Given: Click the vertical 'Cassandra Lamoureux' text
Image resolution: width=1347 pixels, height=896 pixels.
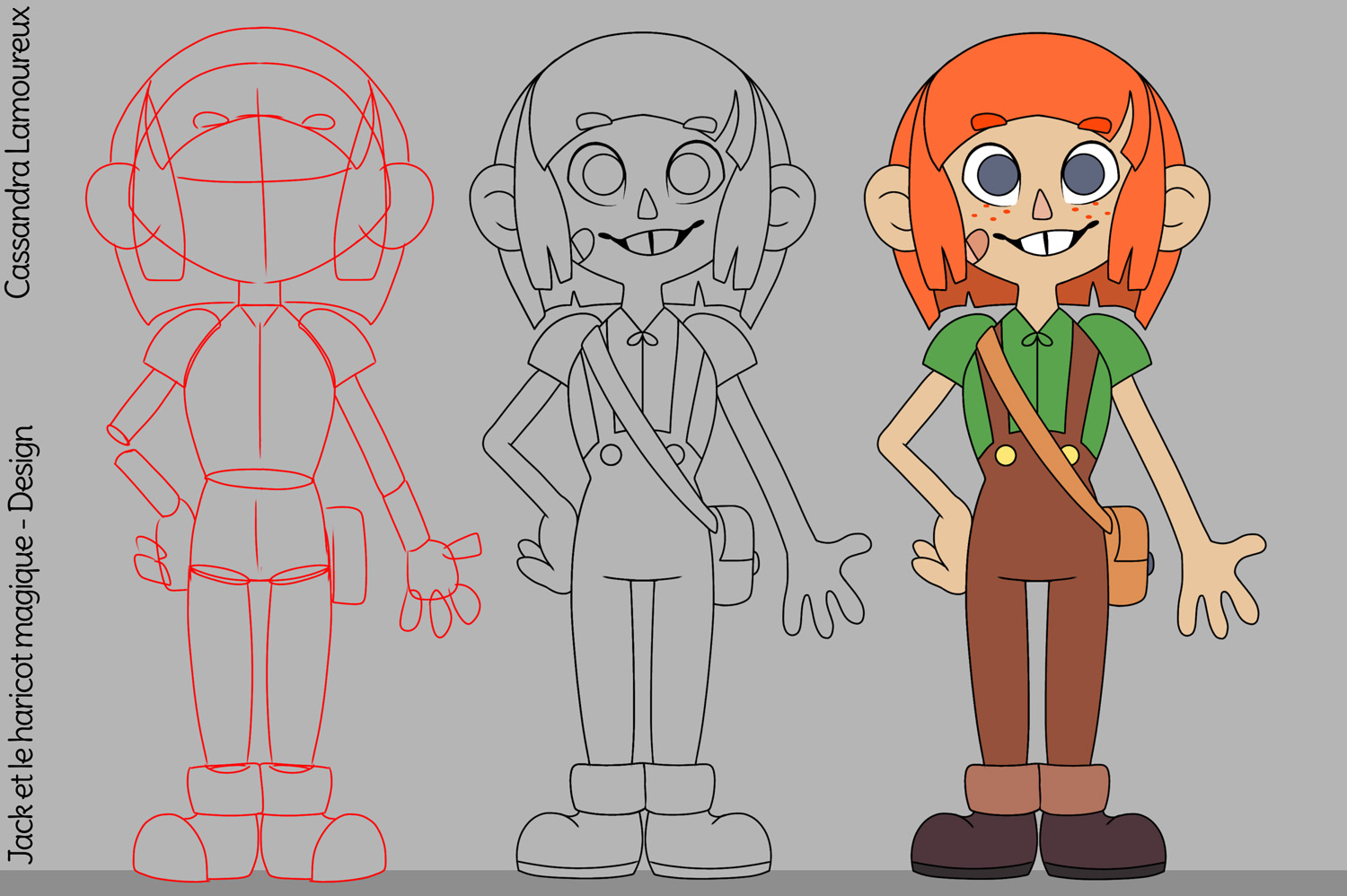Looking at the screenshot, I should 18,153.
